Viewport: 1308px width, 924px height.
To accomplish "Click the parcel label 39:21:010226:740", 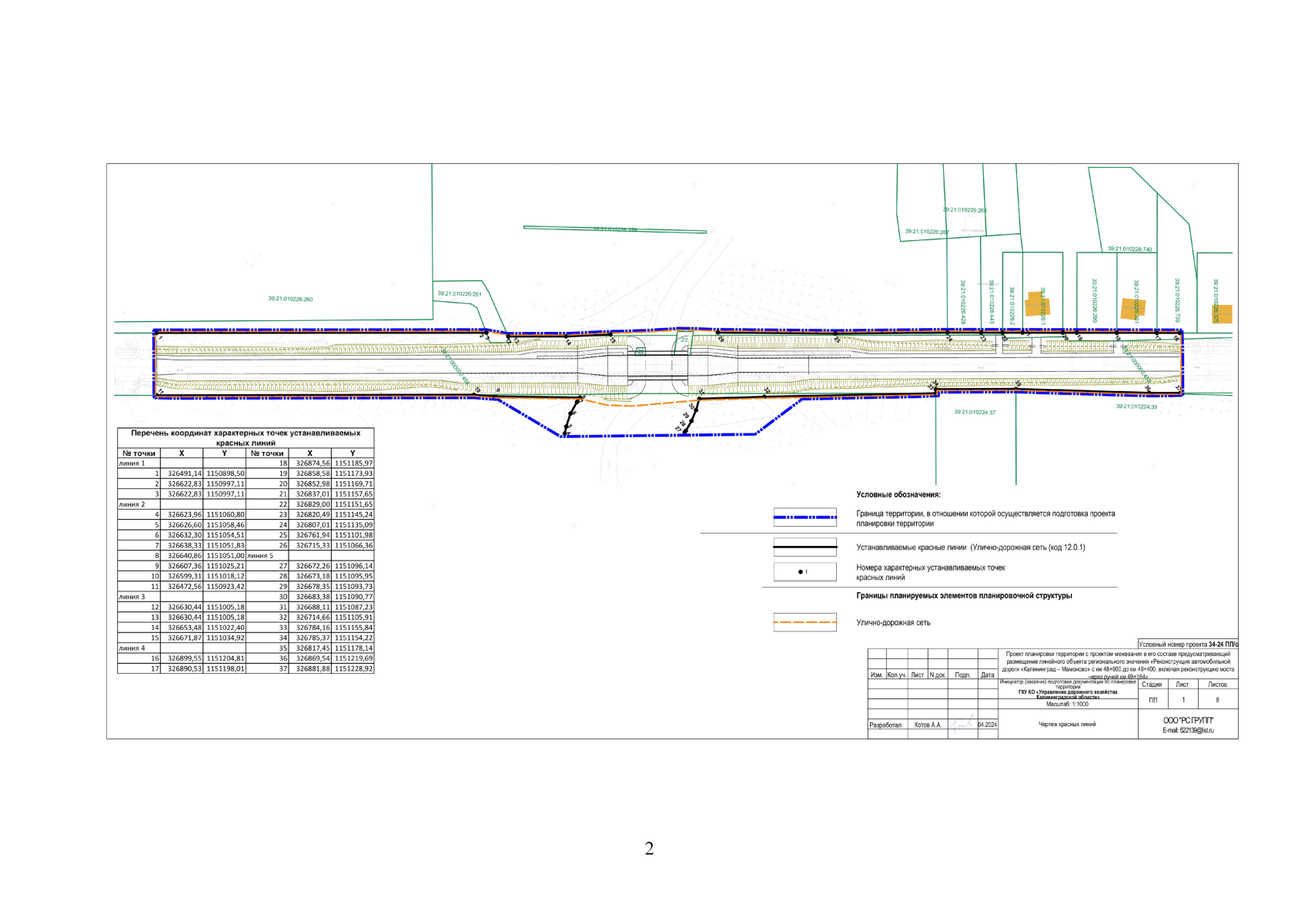I will (1129, 249).
